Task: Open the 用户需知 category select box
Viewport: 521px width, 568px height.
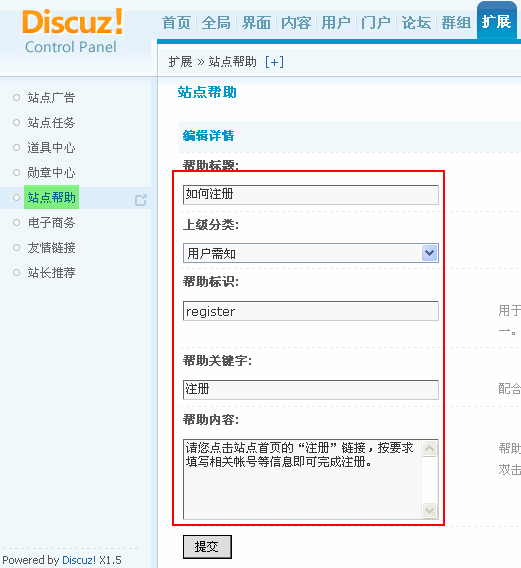Action: (310, 253)
